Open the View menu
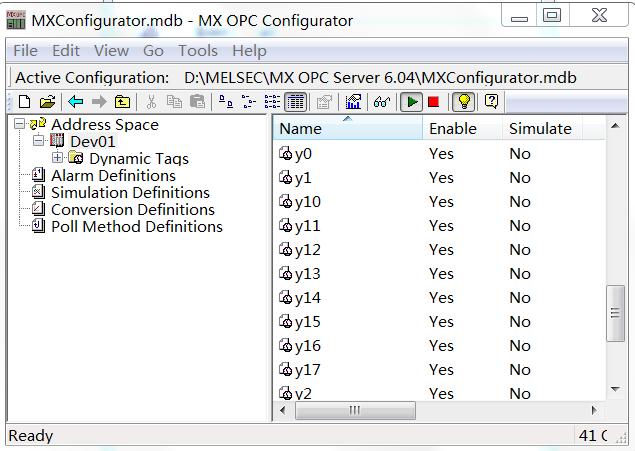This screenshot has height=451, width=635. [x=111, y=51]
